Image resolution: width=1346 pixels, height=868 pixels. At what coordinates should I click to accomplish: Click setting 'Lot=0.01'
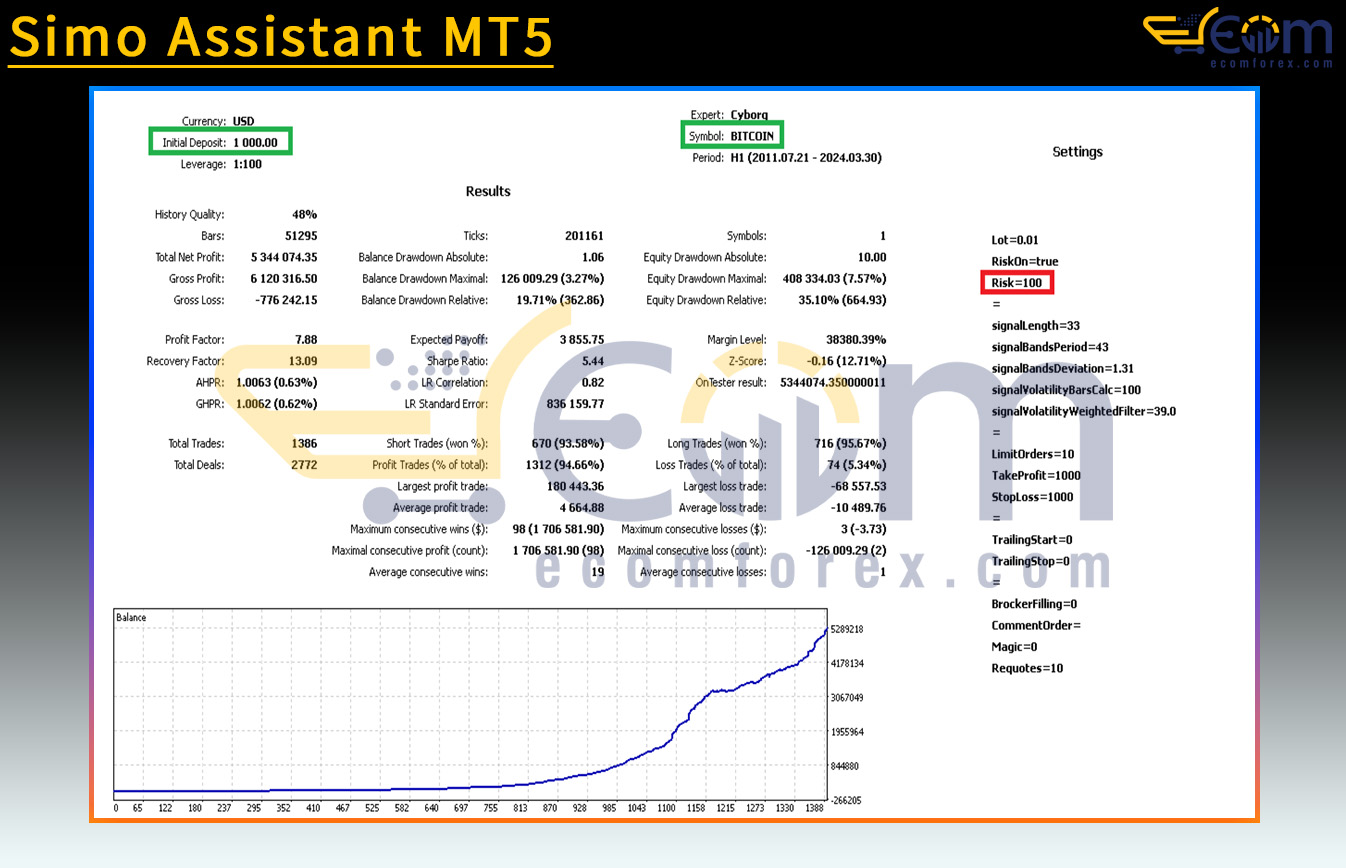click(x=1015, y=240)
